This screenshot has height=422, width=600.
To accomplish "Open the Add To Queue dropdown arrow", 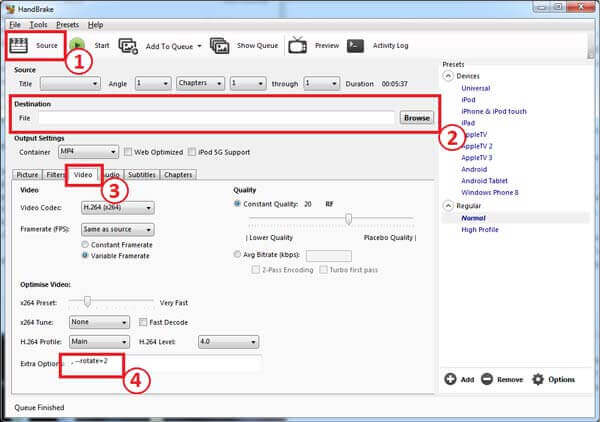I will 199,46.
